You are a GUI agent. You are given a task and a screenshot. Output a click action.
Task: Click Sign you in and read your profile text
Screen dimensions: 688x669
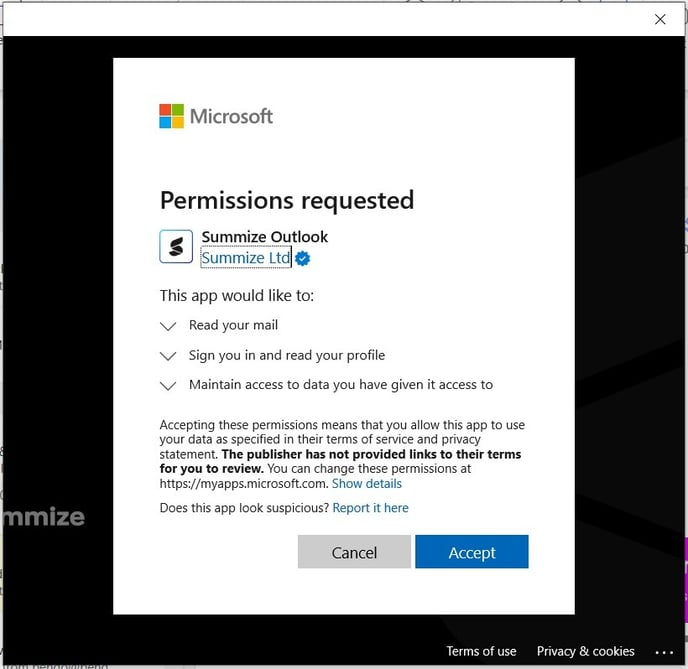(286, 355)
